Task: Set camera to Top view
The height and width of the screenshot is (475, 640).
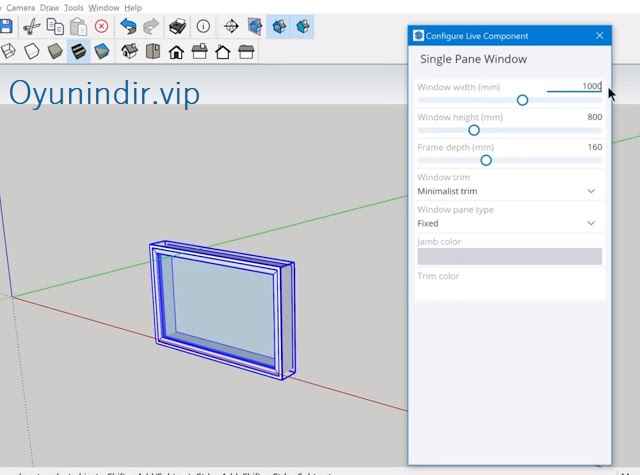Action: pyautogui.click(x=153, y=52)
